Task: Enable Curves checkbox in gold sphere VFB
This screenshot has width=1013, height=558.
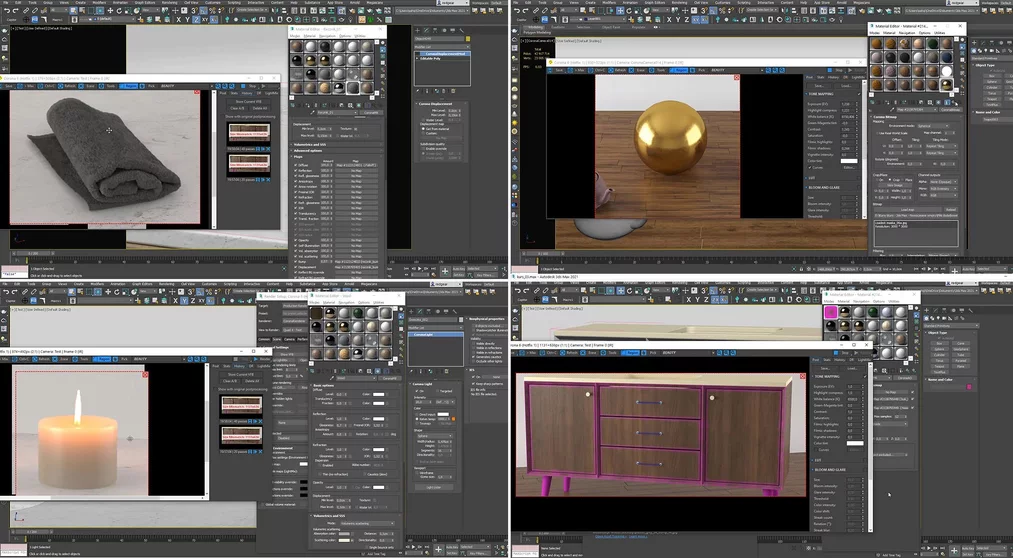Action: click(809, 167)
